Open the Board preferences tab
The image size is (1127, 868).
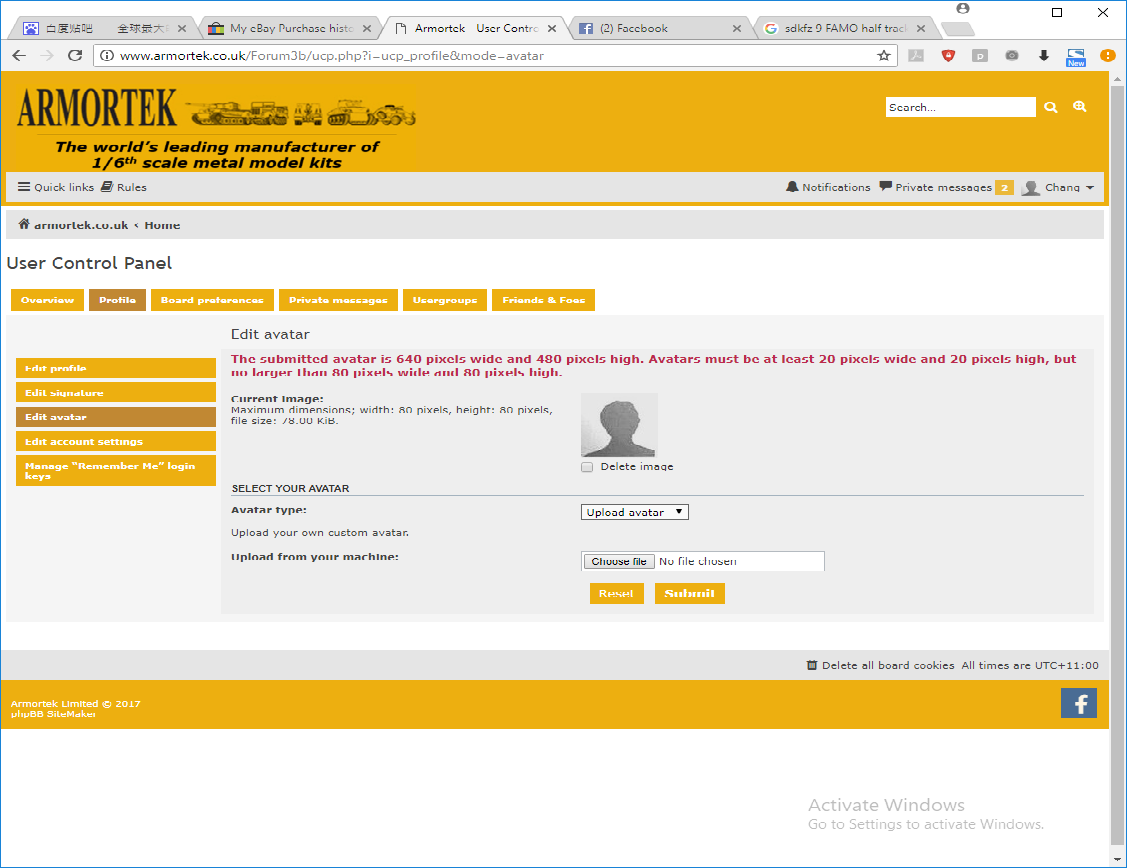pos(212,300)
